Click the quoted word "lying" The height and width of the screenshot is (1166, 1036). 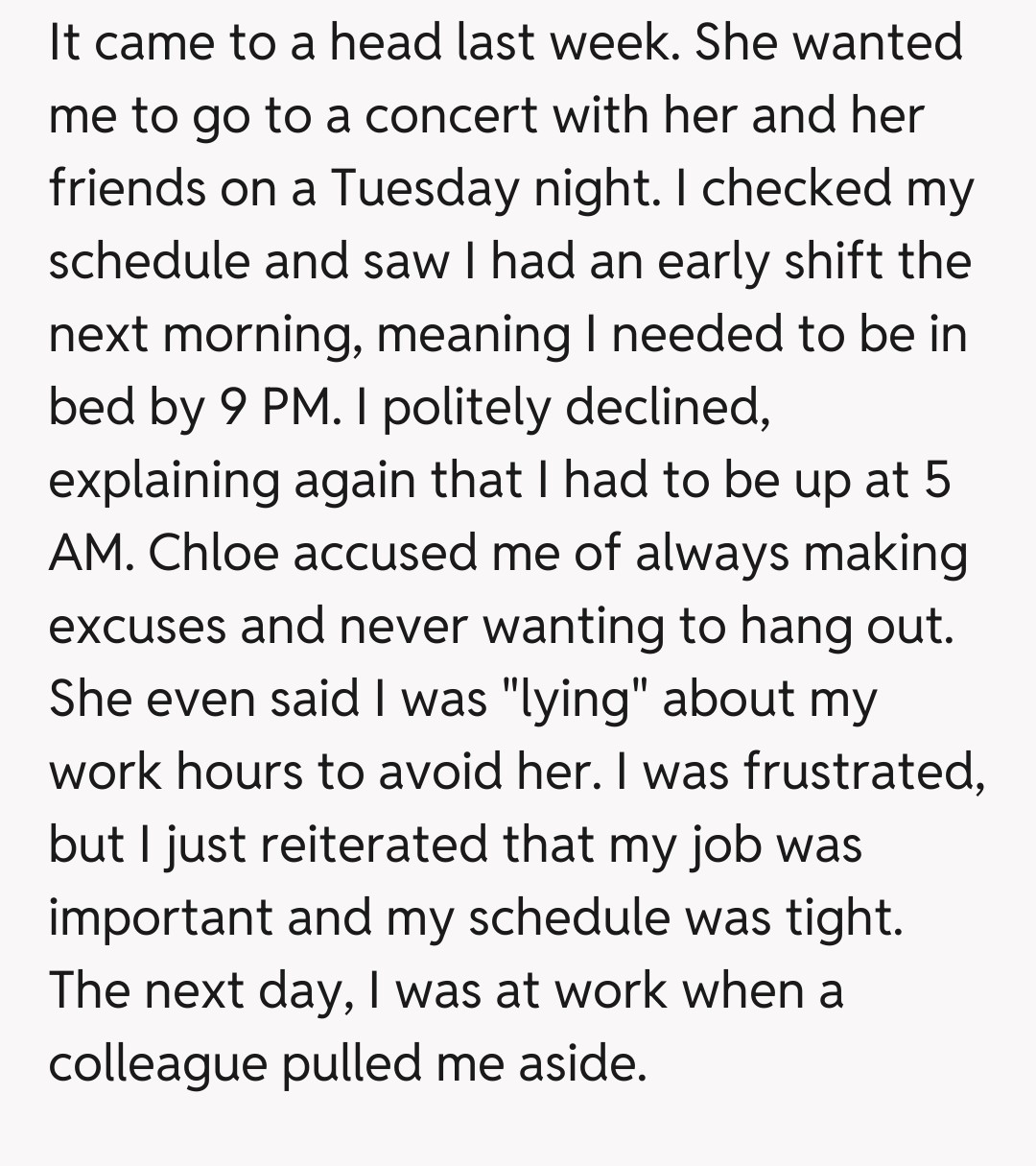coord(574,699)
